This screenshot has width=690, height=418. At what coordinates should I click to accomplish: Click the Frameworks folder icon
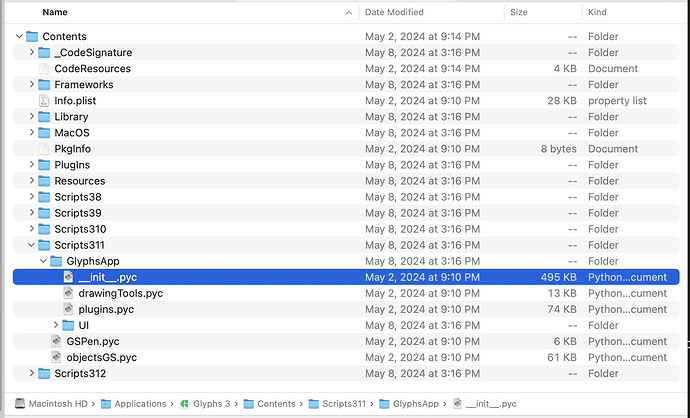click(x=44, y=85)
